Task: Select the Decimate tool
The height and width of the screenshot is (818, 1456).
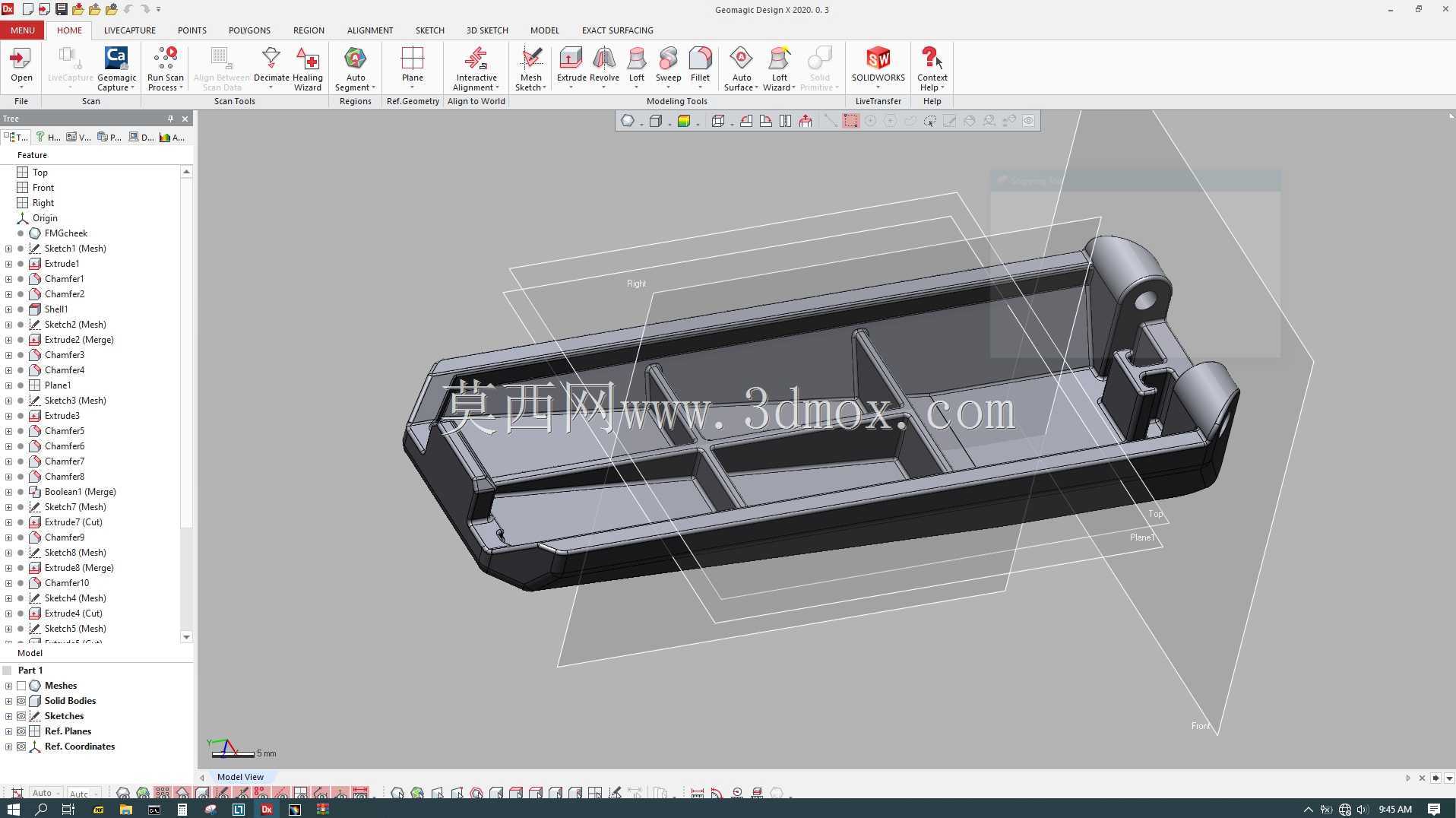Action: click(271, 65)
